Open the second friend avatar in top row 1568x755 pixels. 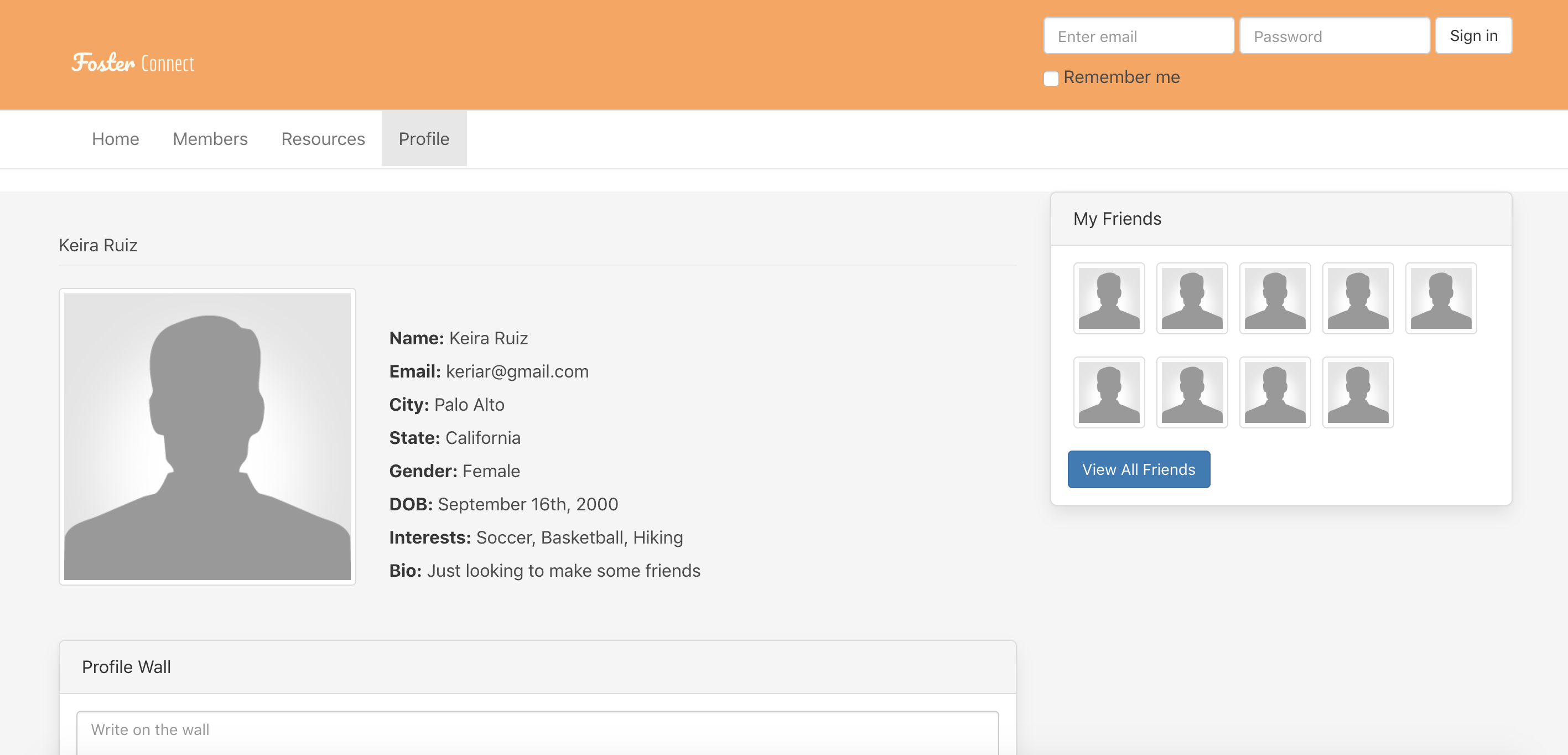pyautogui.click(x=1191, y=298)
